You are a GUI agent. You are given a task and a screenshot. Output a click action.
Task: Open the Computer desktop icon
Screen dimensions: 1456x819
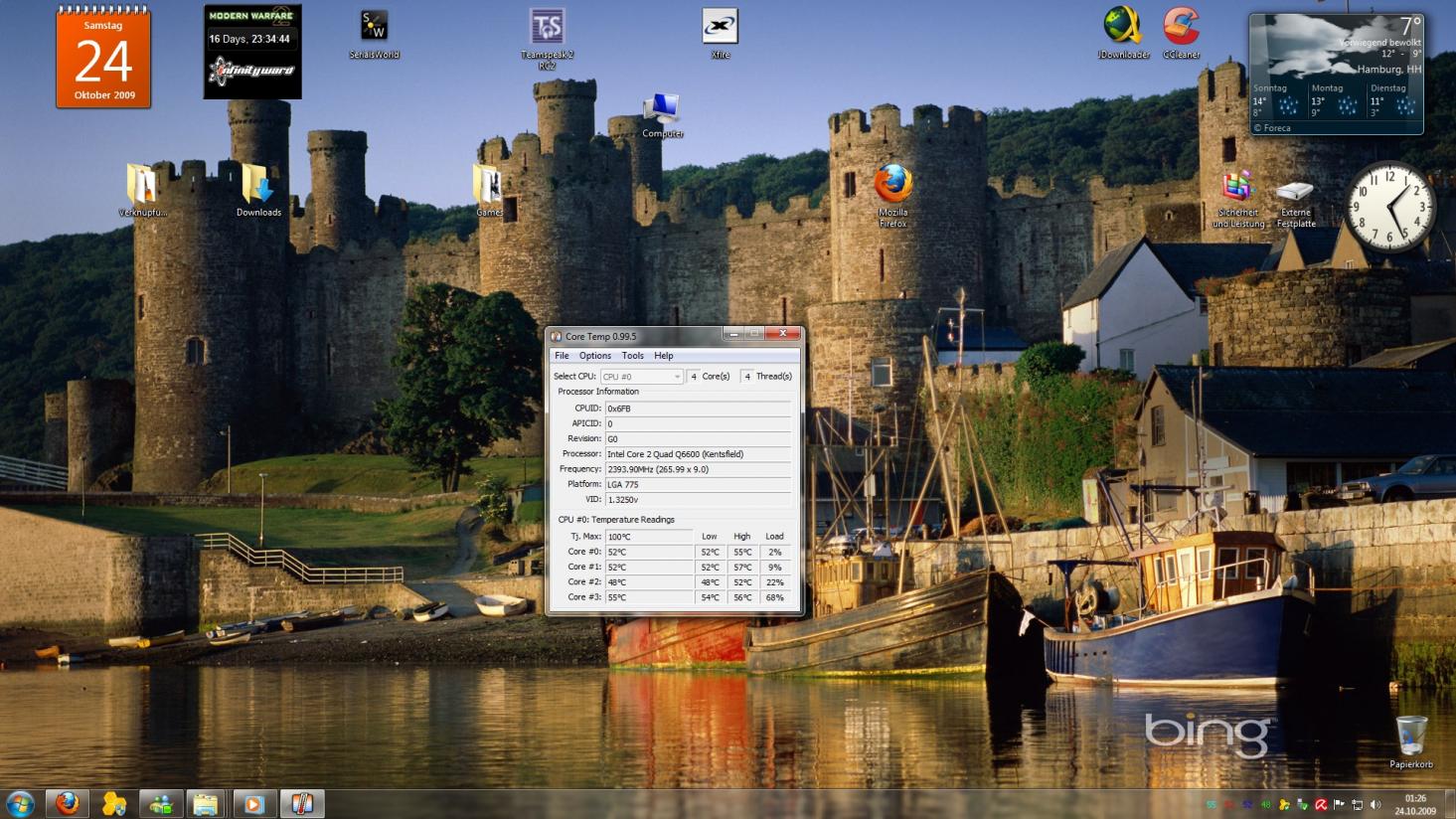point(662,115)
